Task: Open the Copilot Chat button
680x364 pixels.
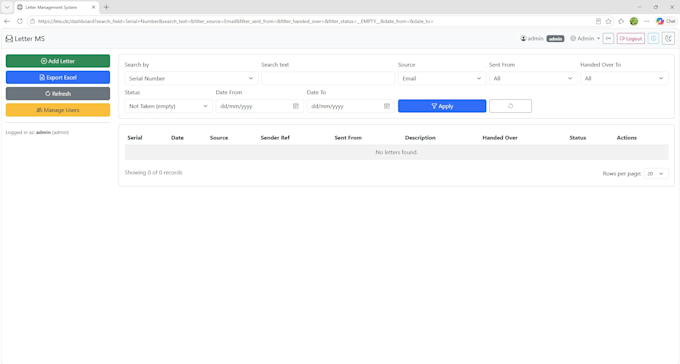Action: [666, 21]
